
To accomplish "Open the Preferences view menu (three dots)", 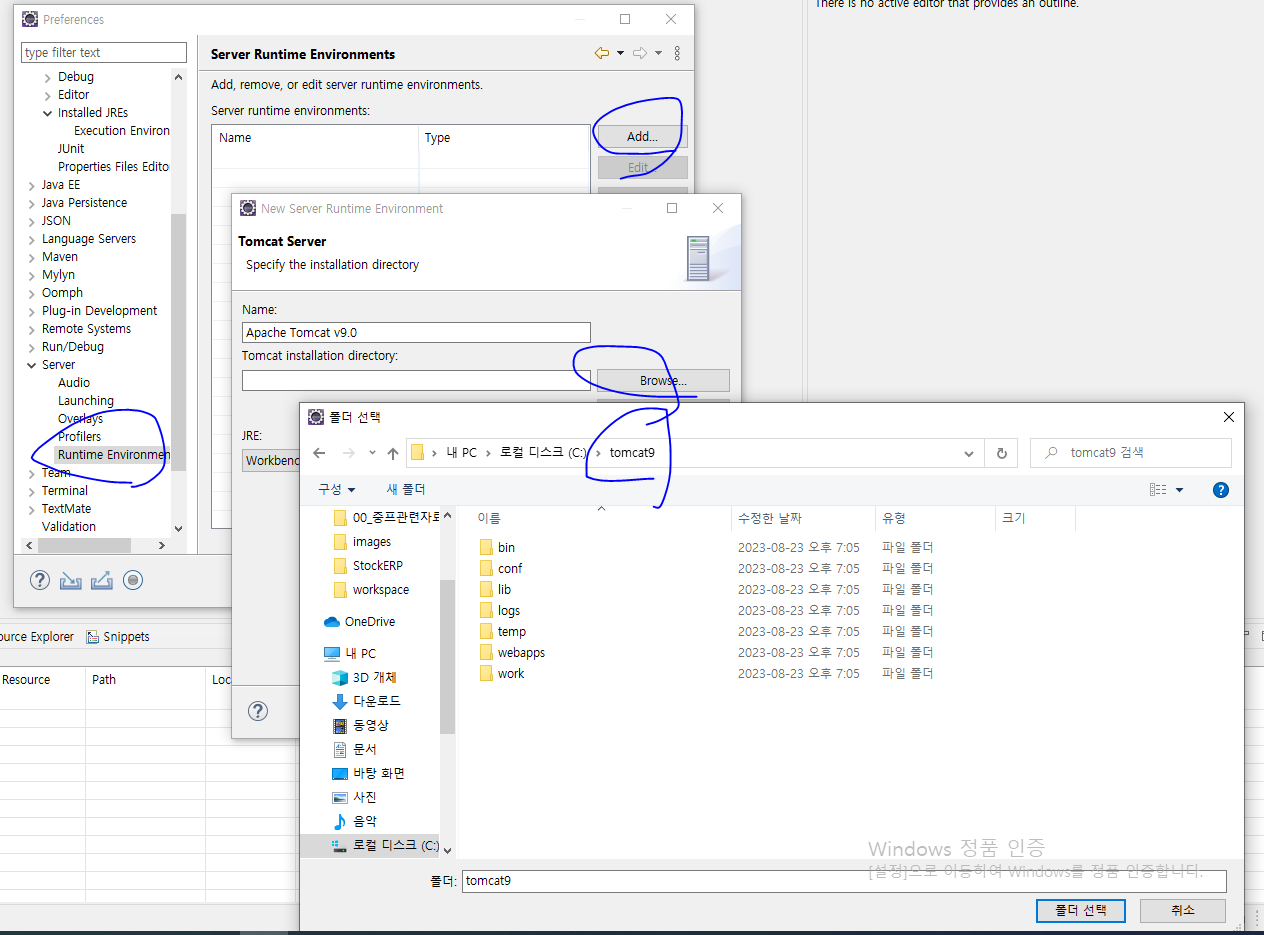I will [677, 53].
